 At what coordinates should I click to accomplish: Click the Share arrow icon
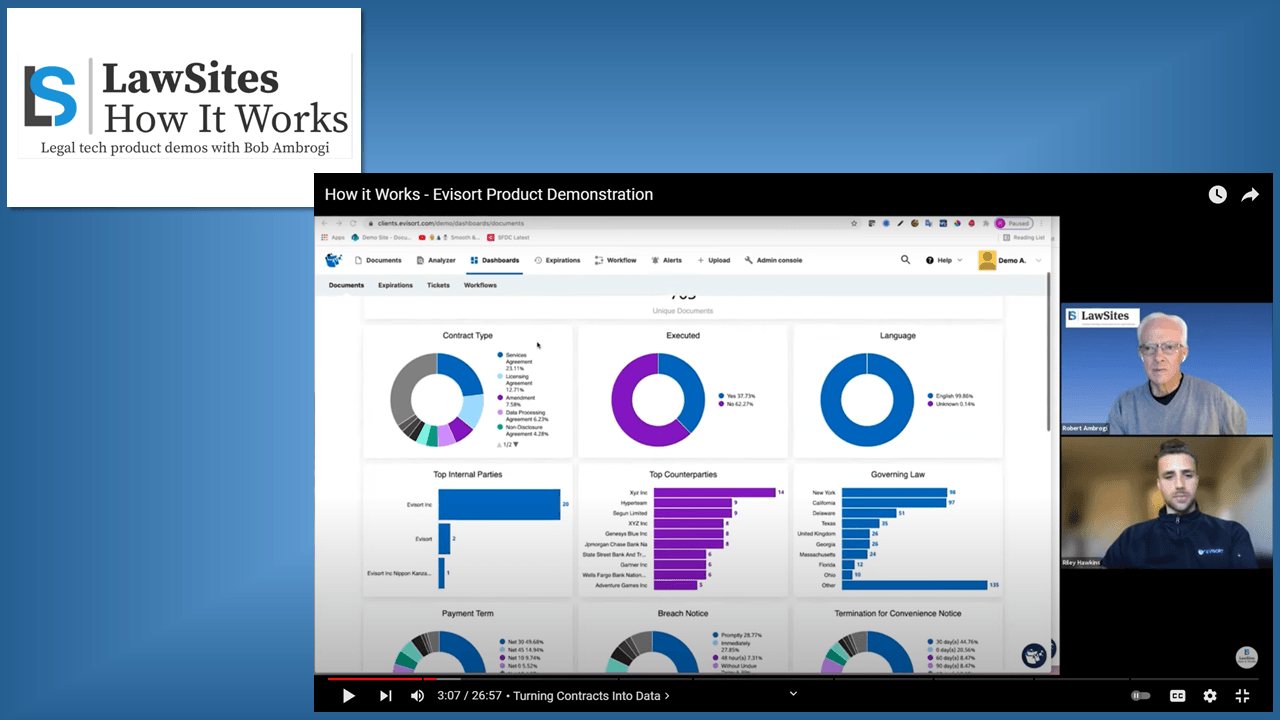1250,195
